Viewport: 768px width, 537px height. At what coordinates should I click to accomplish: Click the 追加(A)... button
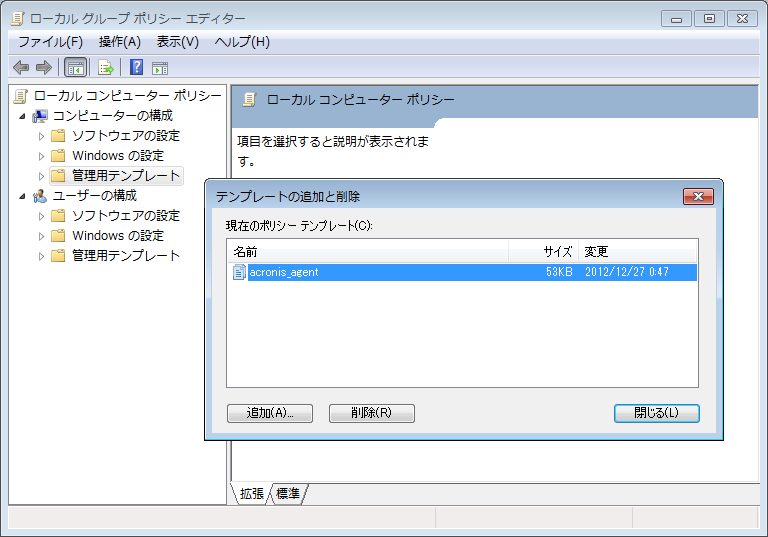[x=270, y=413]
